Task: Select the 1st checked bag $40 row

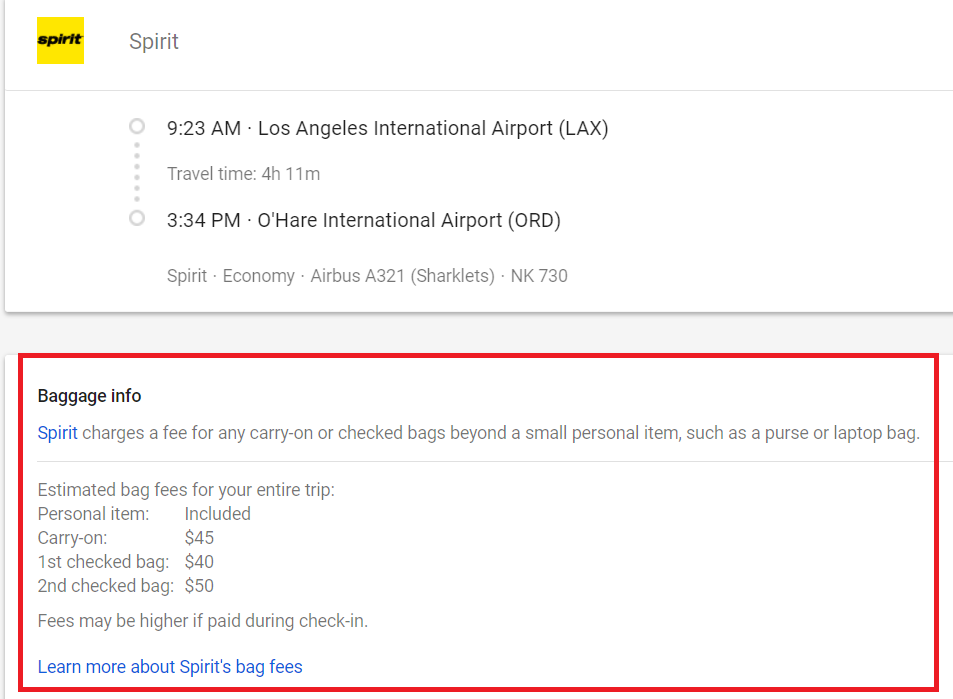Action: tap(130, 561)
